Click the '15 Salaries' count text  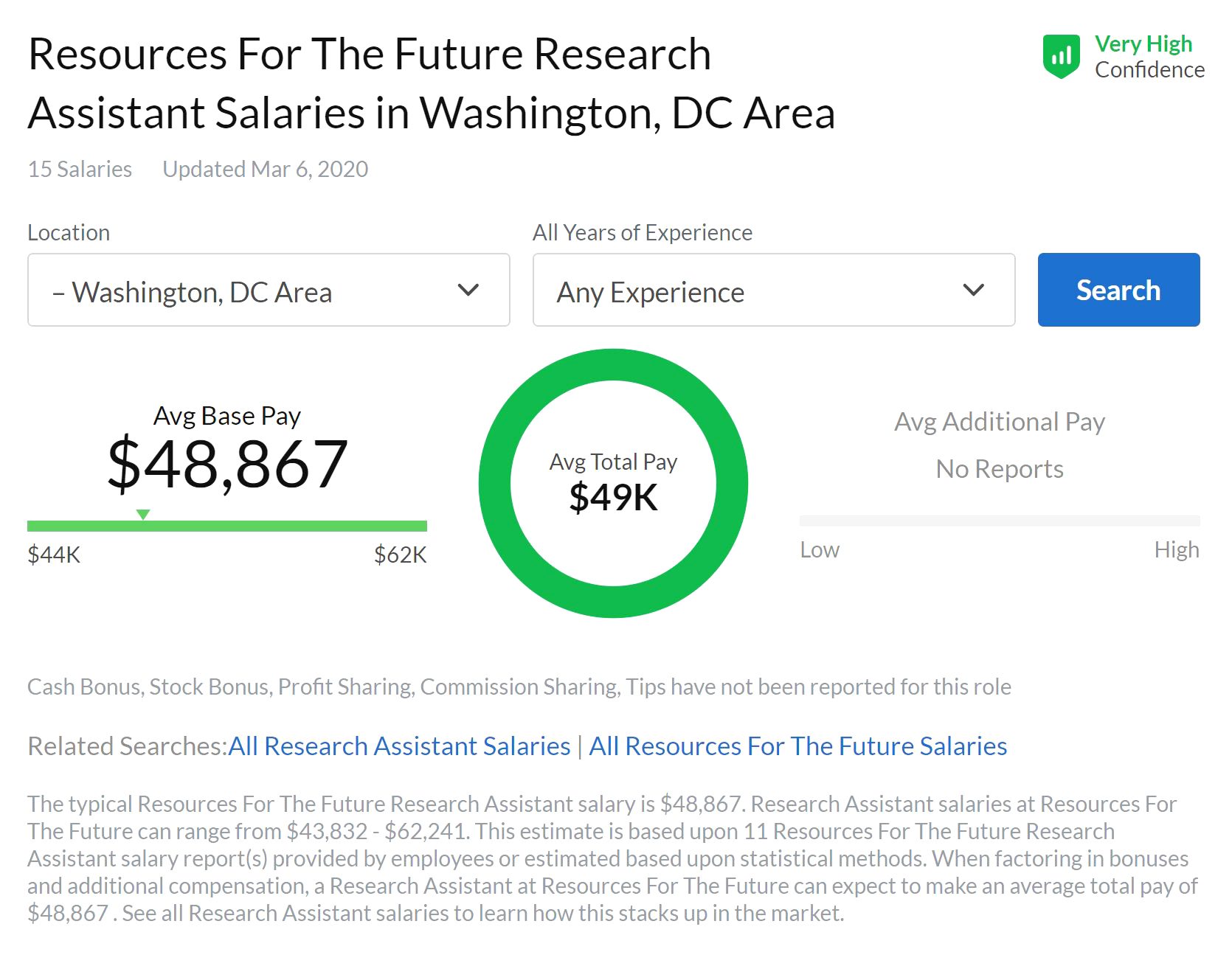point(80,169)
